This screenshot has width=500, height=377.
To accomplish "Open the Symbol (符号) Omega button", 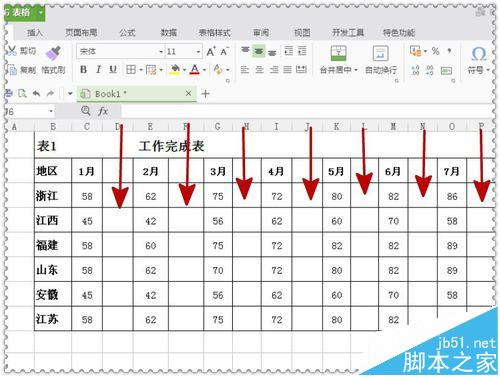I will [479, 60].
